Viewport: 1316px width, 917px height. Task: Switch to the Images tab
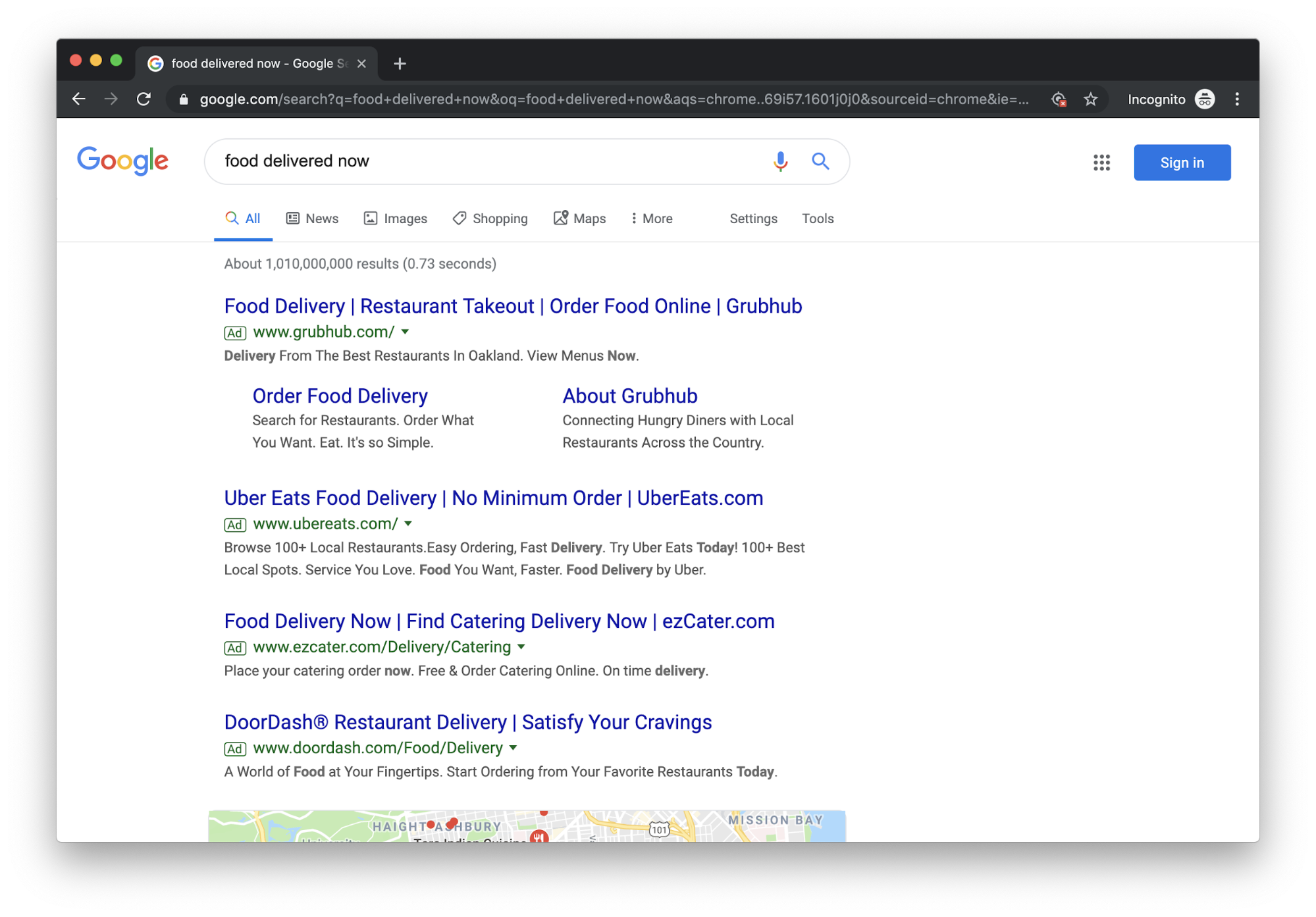point(396,219)
